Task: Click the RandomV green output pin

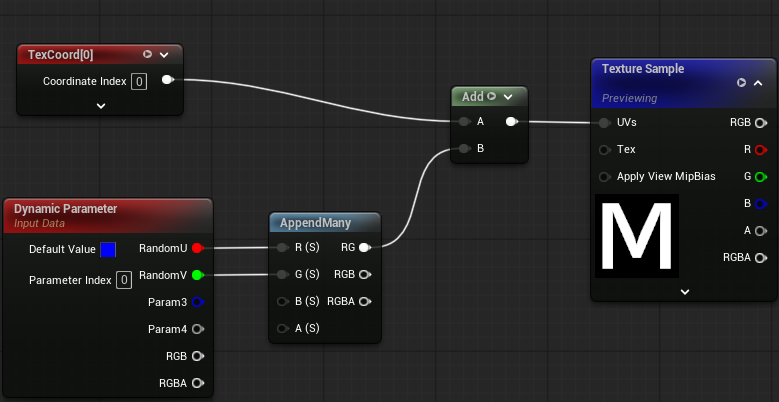Action: click(x=197, y=275)
